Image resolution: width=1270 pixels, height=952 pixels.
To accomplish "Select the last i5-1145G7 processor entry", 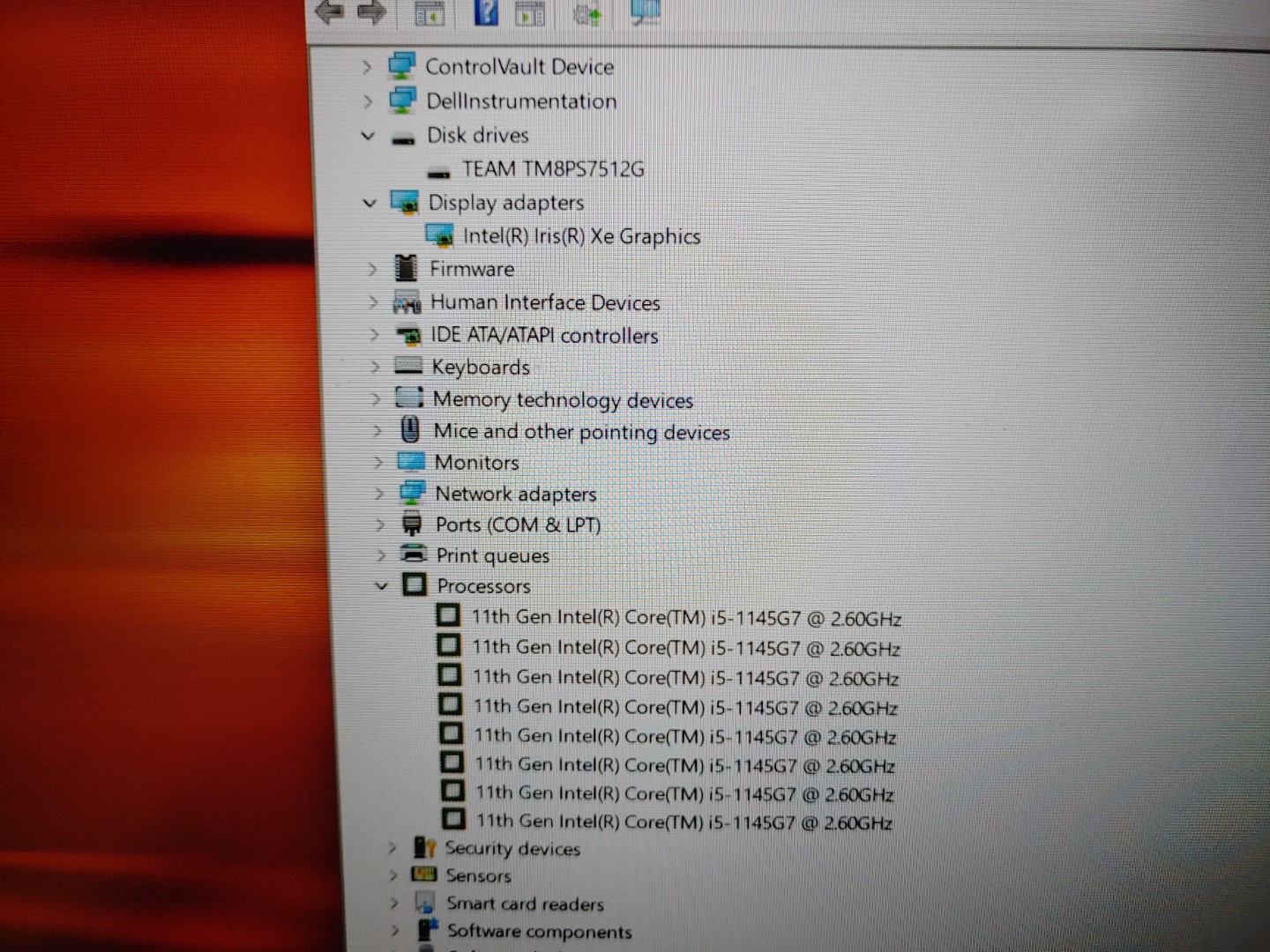I will click(x=684, y=822).
